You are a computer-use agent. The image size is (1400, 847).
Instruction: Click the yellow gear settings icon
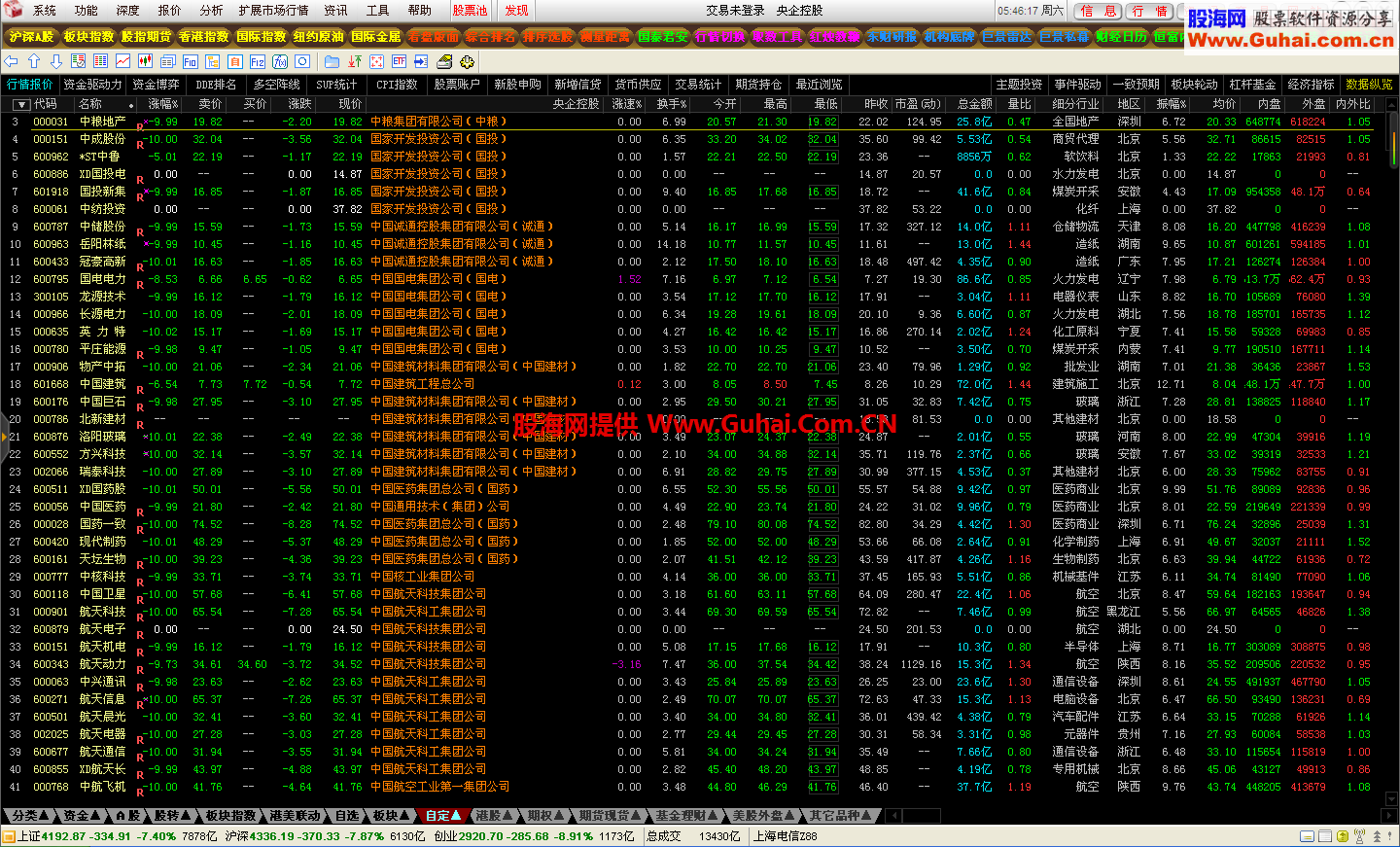pos(467,61)
